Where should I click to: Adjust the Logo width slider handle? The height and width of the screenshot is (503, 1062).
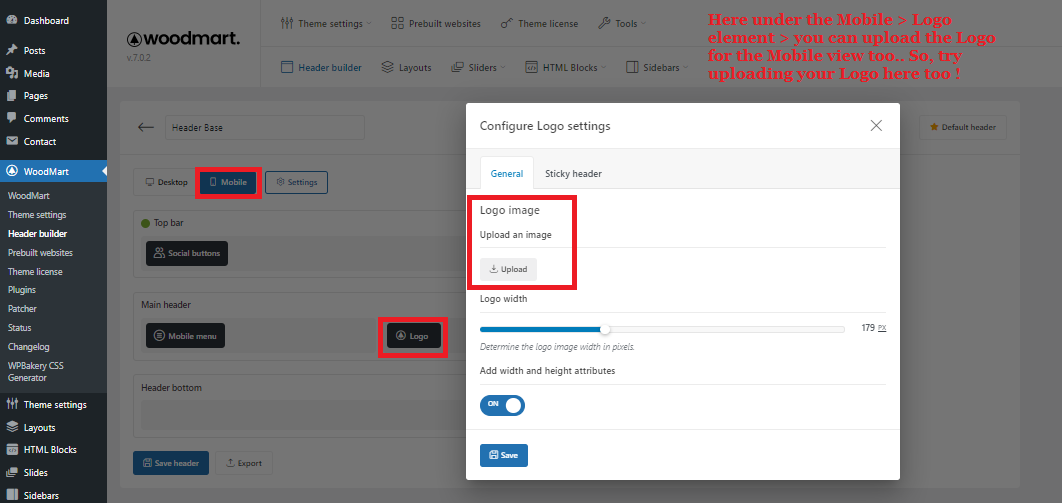[605, 330]
